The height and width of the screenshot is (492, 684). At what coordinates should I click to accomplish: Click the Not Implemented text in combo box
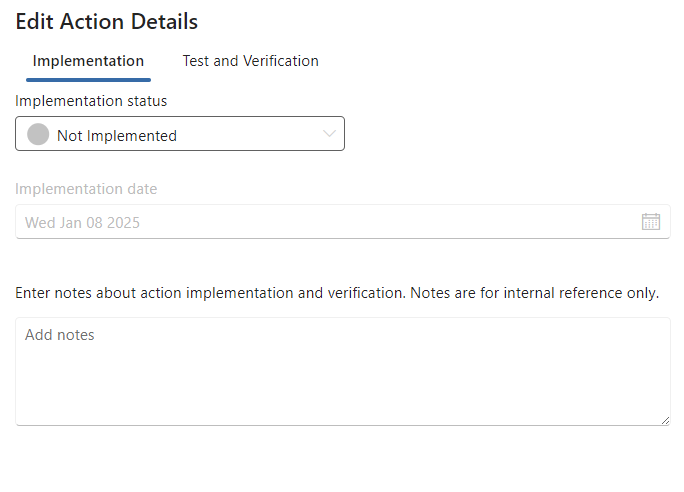116,136
